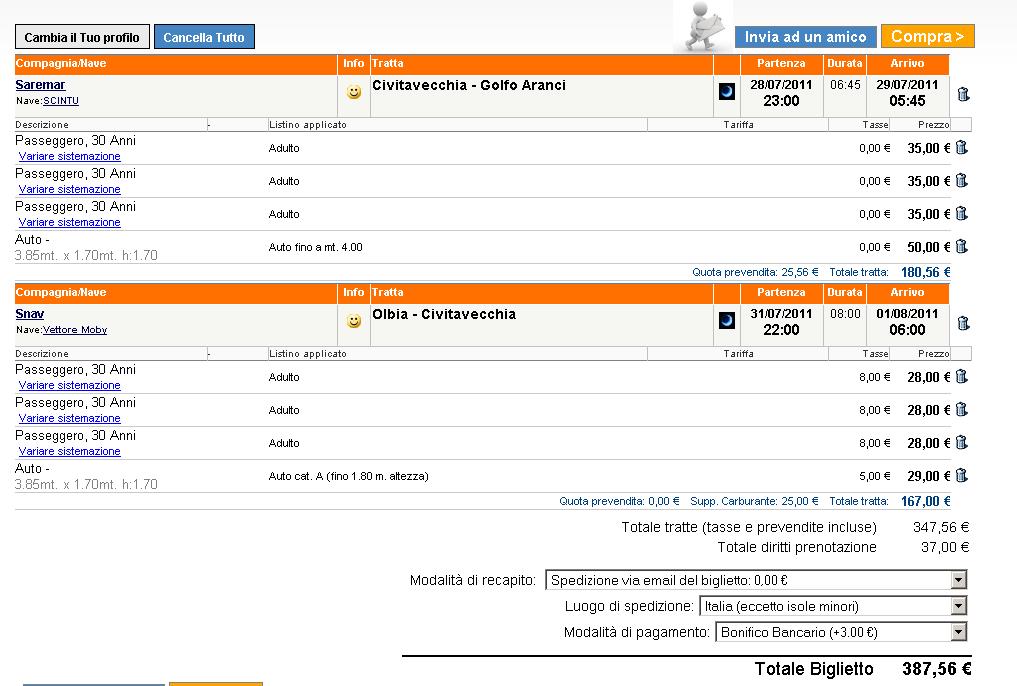Delete first 35,00 € passenger on Saremar

pos(961,148)
